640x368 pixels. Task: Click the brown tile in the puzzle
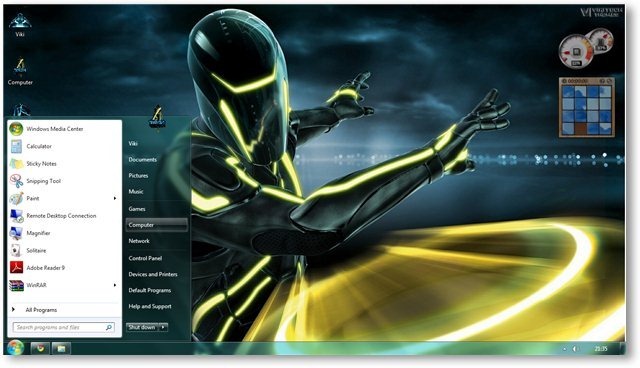click(580, 129)
